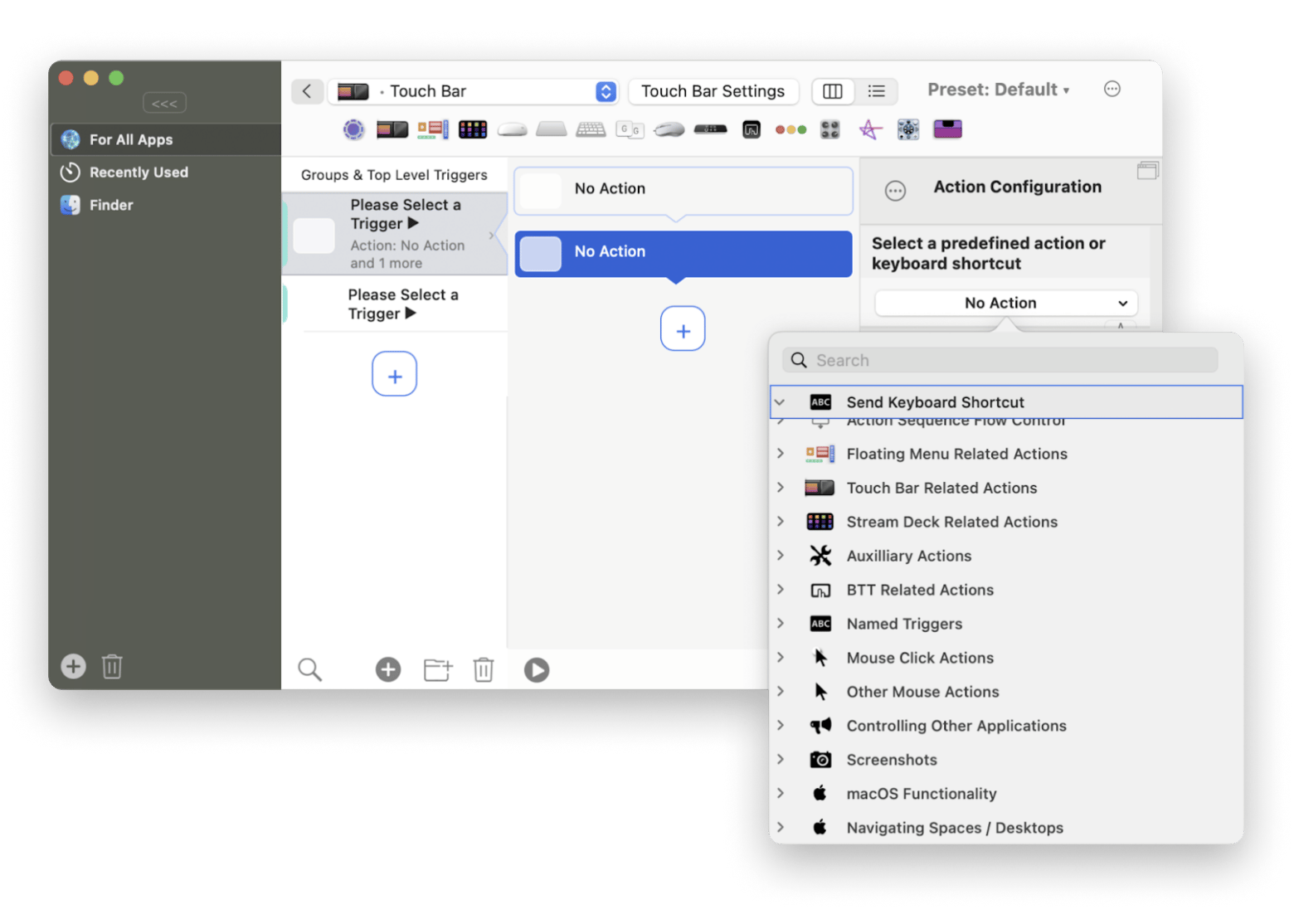Choose Screenshots action category
Screen dimensions: 1294x924
(1006, 760)
